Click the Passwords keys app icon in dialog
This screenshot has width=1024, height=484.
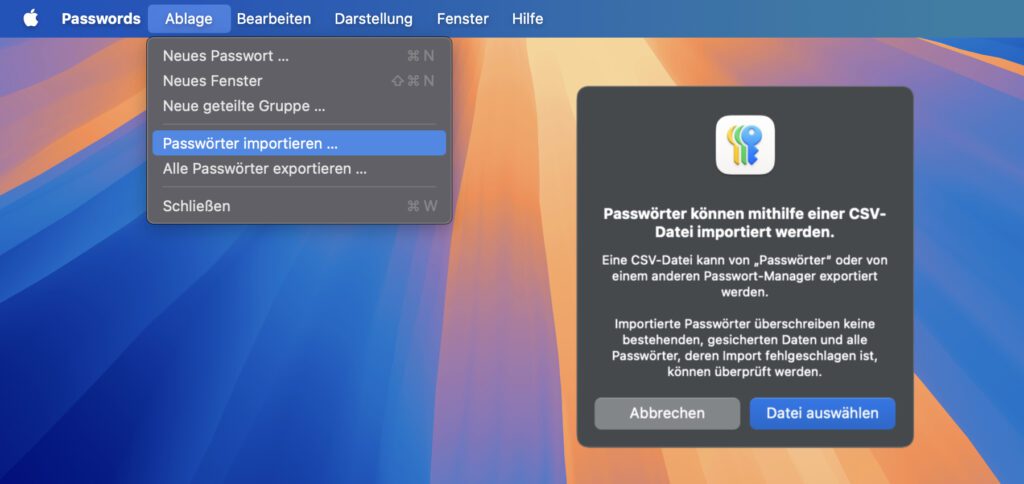[x=745, y=145]
